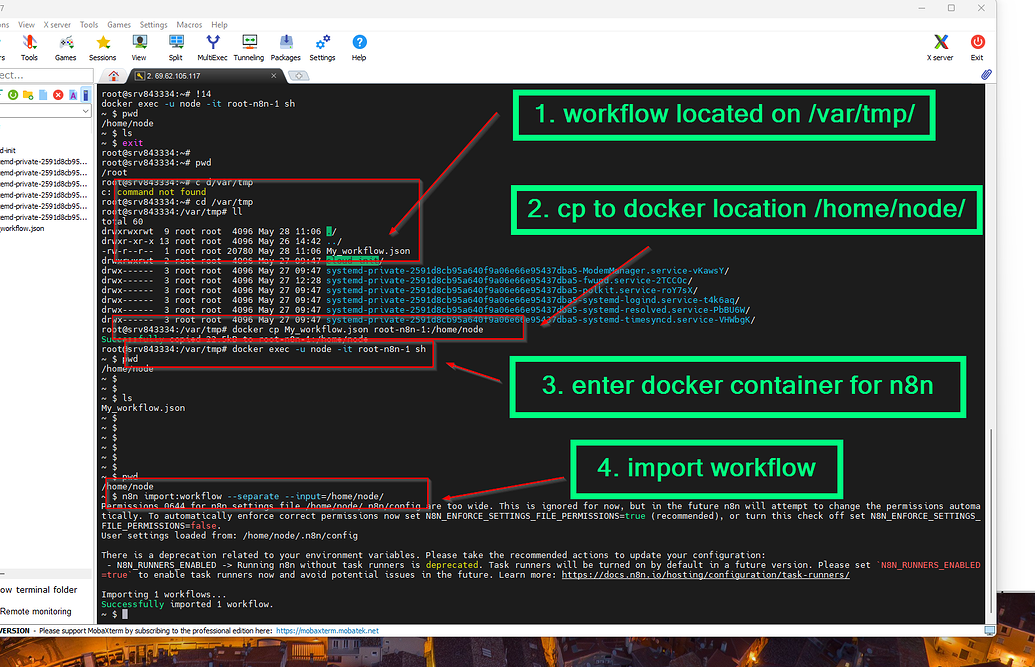
Task: Launch the Games panel
Action: click(x=65, y=45)
